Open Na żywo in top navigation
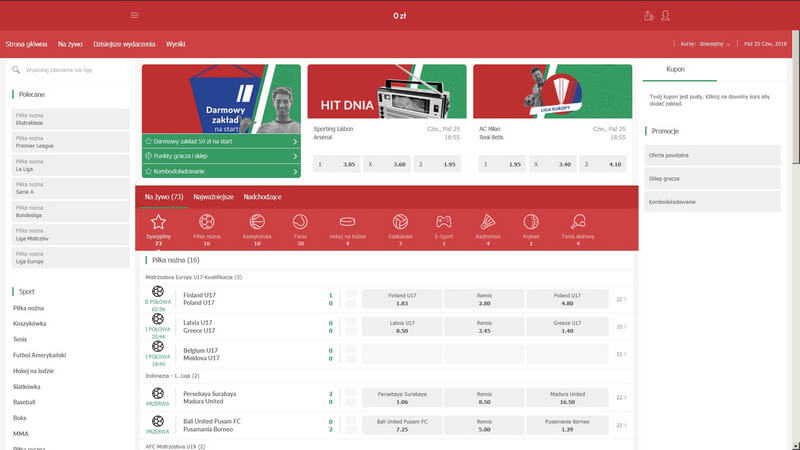The image size is (800, 450). coord(70,44)
